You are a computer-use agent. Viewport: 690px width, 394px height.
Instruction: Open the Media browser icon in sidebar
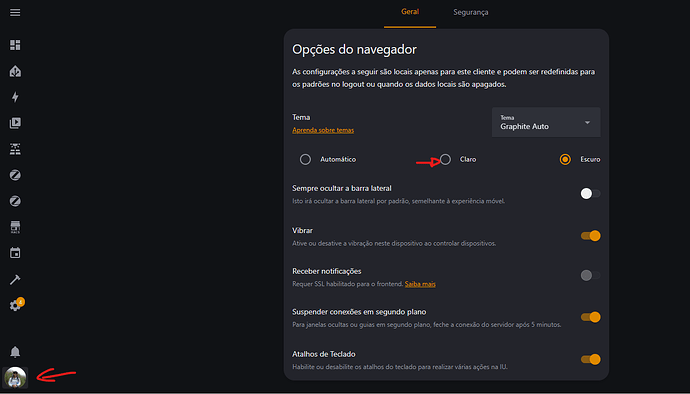coord(15,123)
